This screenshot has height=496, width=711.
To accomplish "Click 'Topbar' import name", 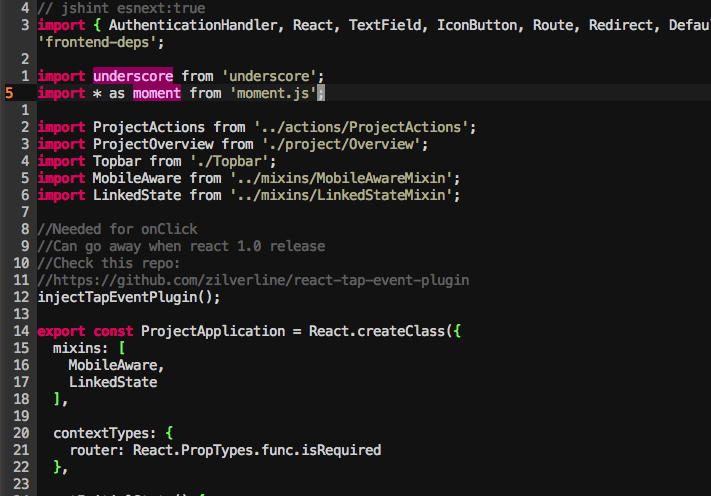I will (117, 161).
